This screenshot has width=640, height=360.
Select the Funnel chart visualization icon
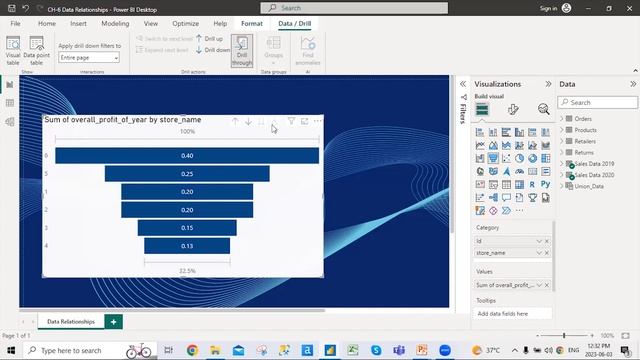pyautogui.click(x=493, y=158)
